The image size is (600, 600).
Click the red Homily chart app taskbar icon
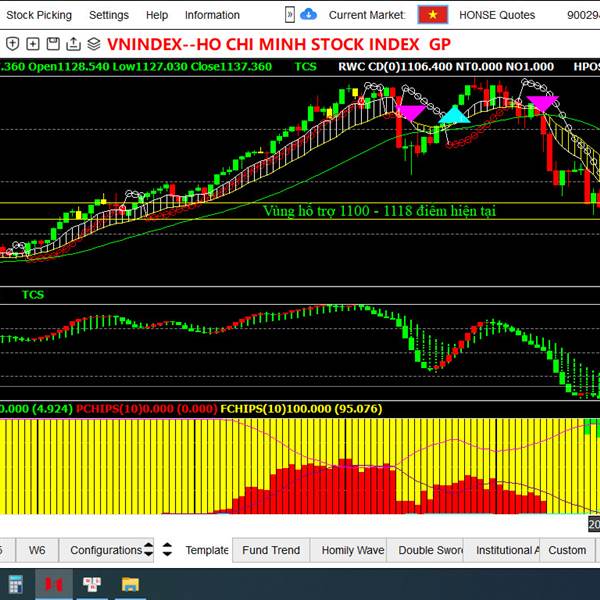point(54,584)
